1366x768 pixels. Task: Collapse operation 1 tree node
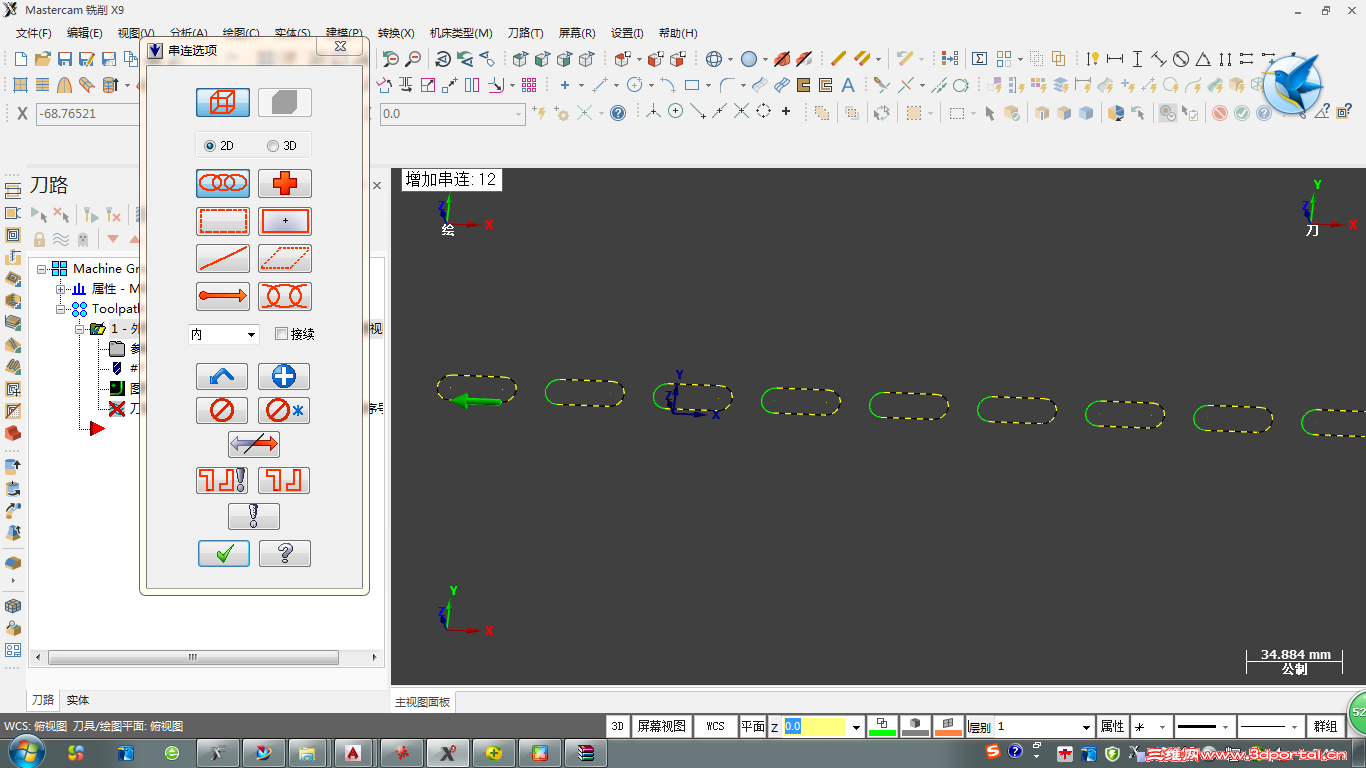[x=79, y=329]
